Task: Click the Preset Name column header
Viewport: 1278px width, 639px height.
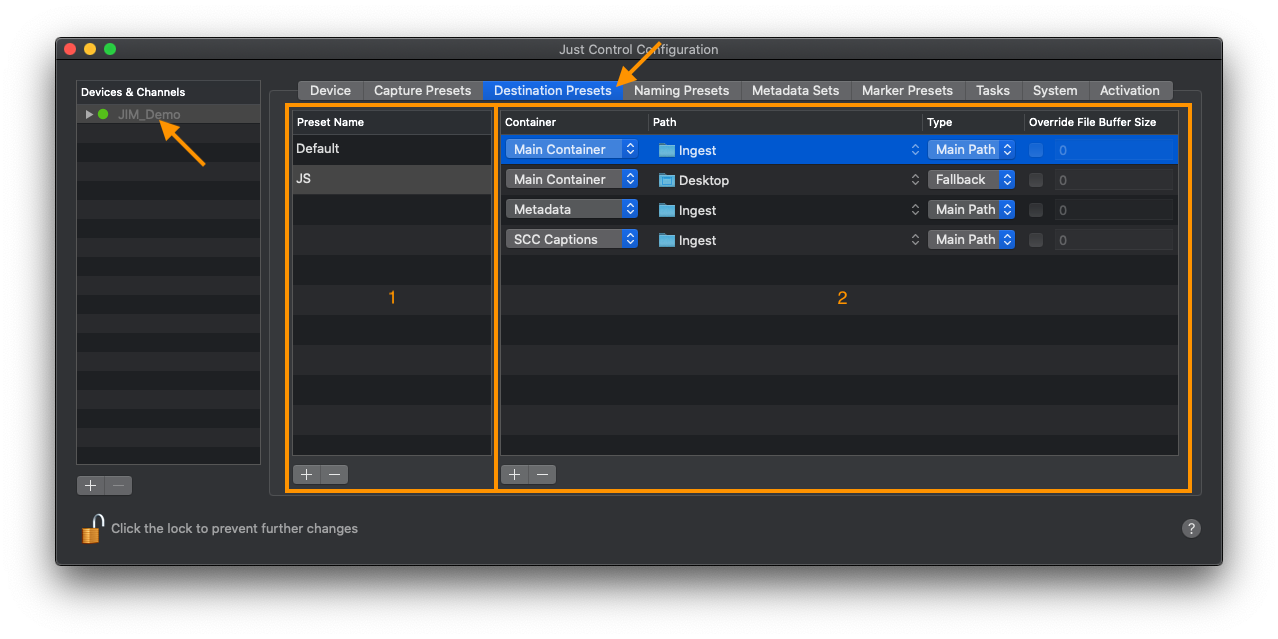Action: click(392, 122)
